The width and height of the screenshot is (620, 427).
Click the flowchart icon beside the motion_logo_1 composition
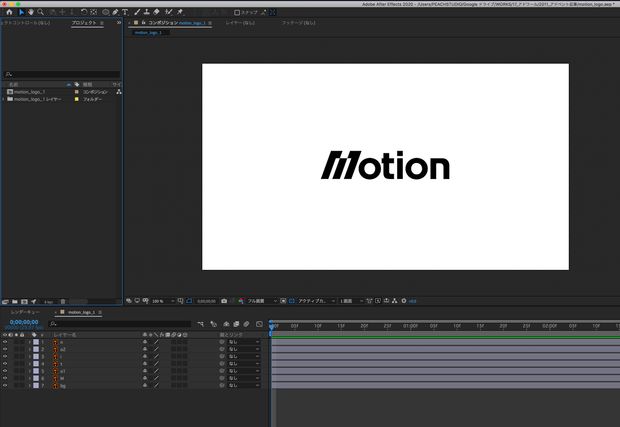(119, 92)
